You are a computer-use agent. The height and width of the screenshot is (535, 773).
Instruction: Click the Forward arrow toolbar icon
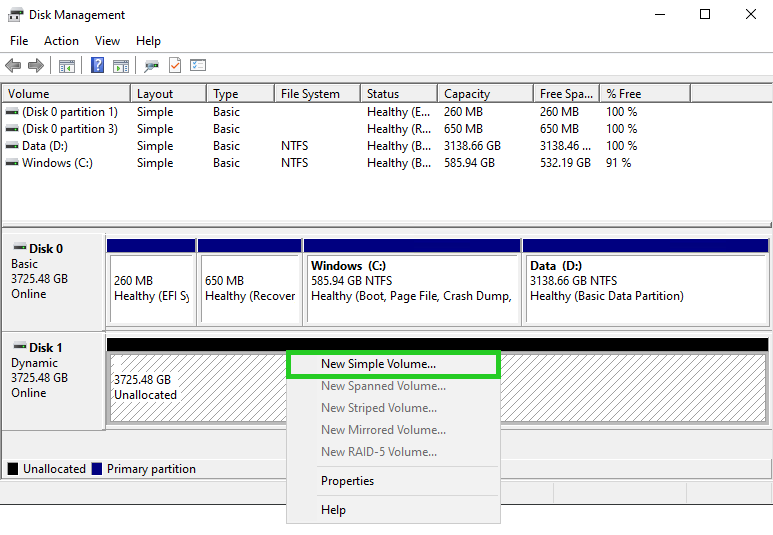(x=35, y=65)
